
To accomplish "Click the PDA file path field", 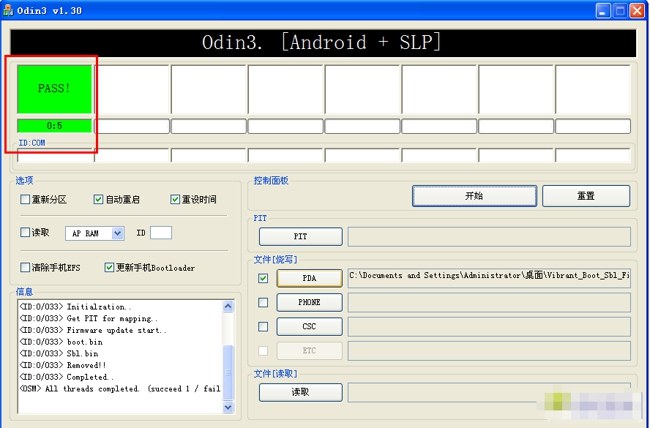I will (489, 278).
